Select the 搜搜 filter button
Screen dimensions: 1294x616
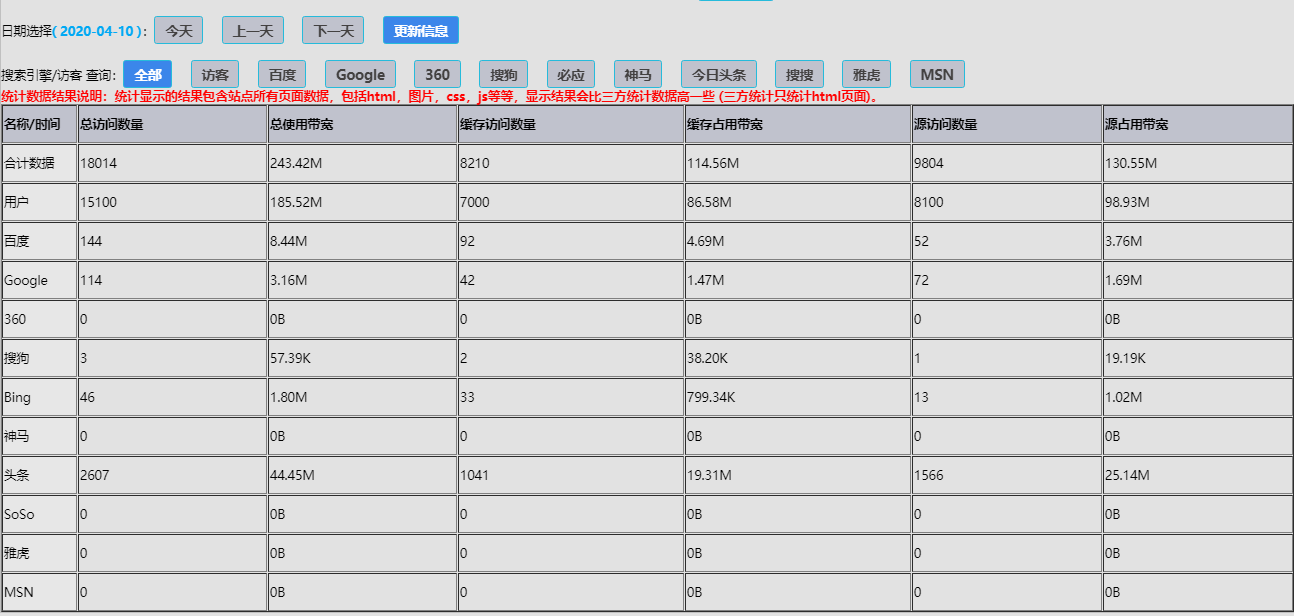point(799,75)
